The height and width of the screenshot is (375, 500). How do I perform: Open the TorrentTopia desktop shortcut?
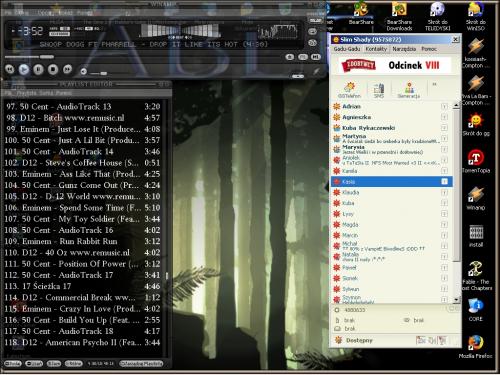[x=476, y=161]
